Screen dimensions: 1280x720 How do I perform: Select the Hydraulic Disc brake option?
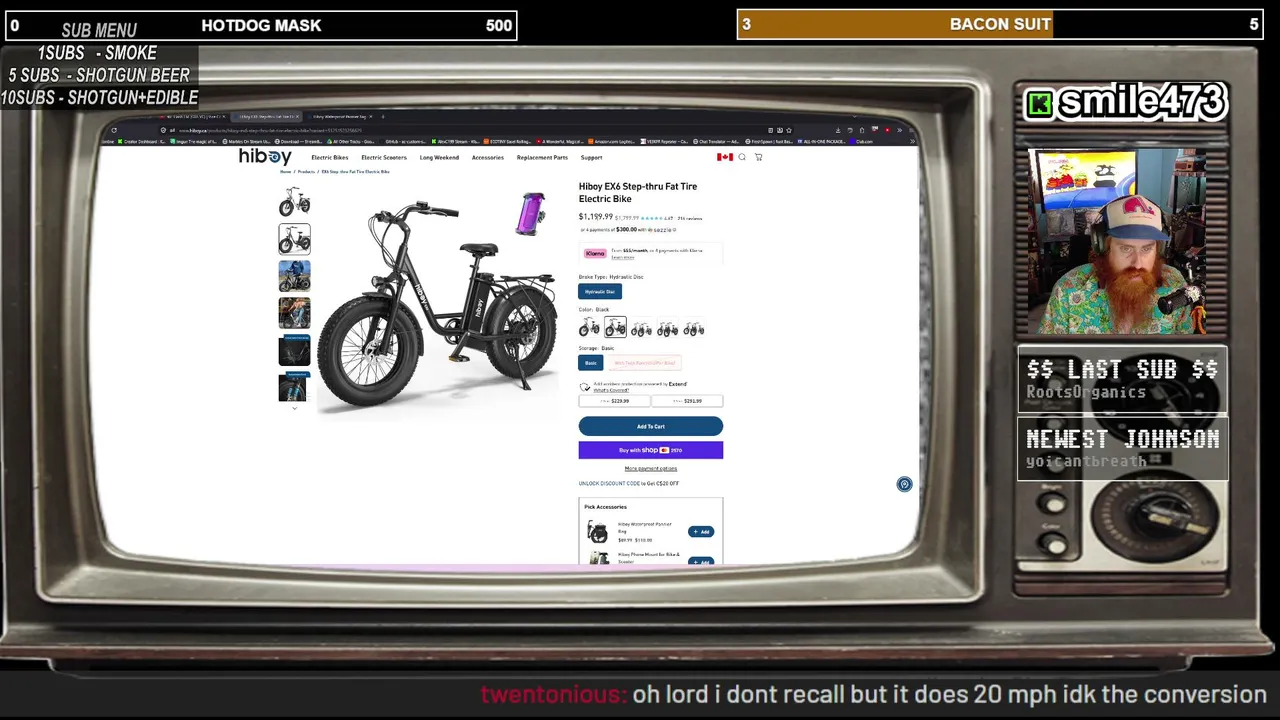tap(600, 291)
